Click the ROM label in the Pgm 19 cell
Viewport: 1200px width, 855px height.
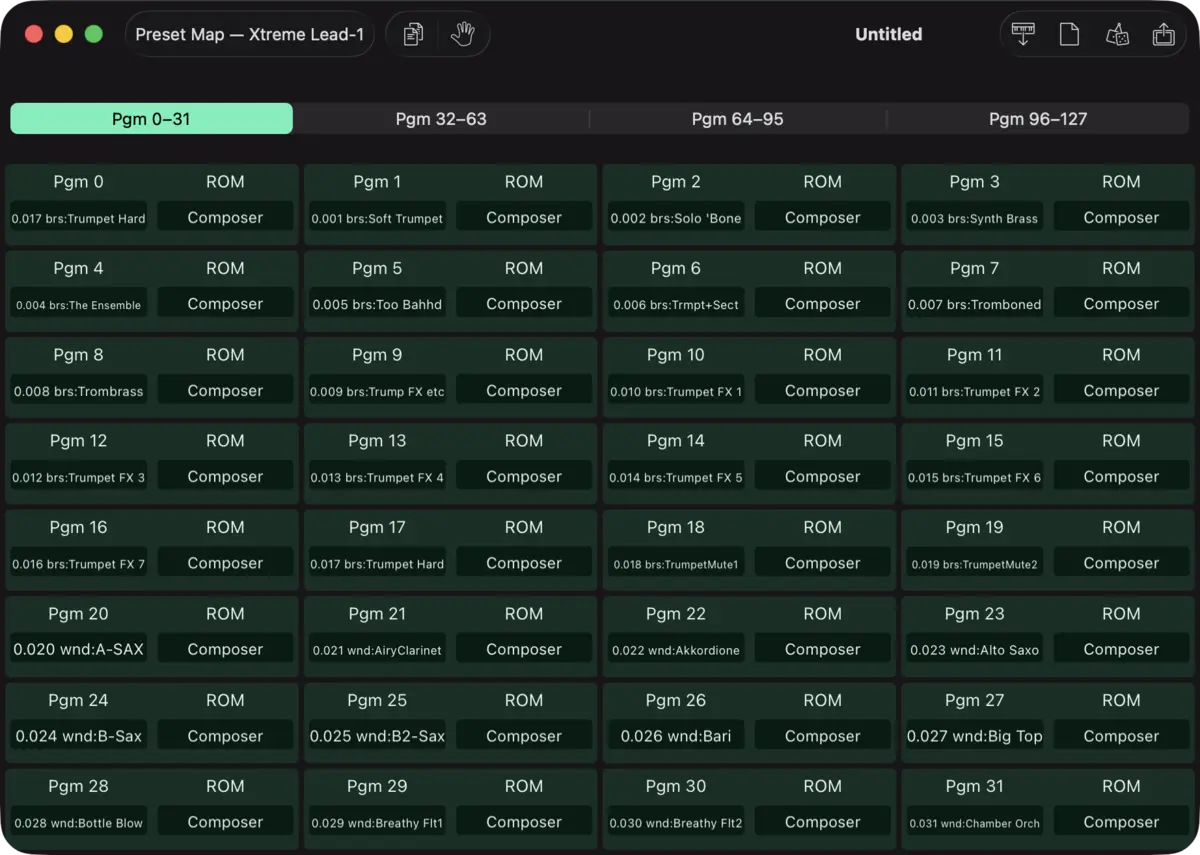click(1121, 528)
